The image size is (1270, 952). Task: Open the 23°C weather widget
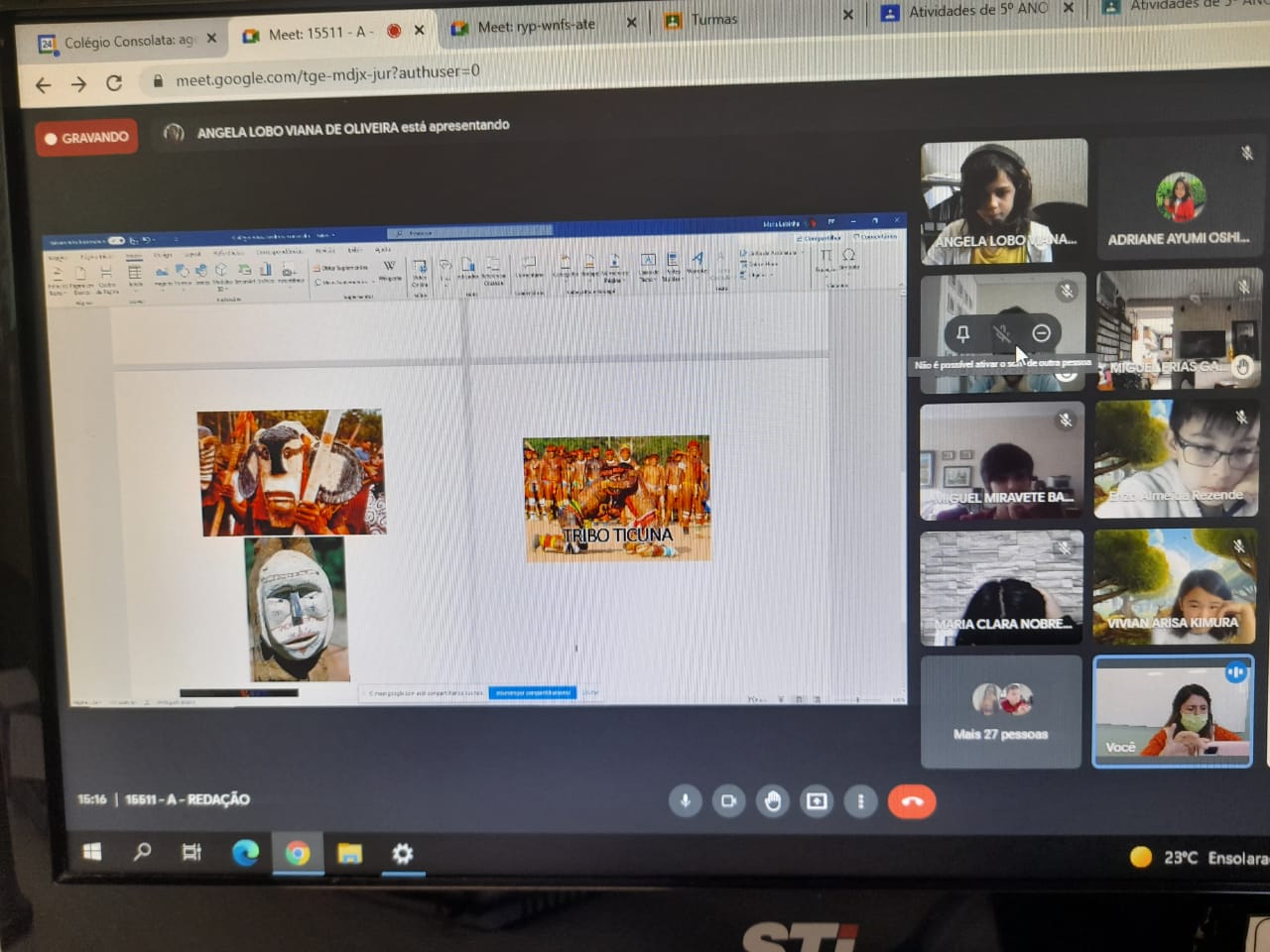1199,857
